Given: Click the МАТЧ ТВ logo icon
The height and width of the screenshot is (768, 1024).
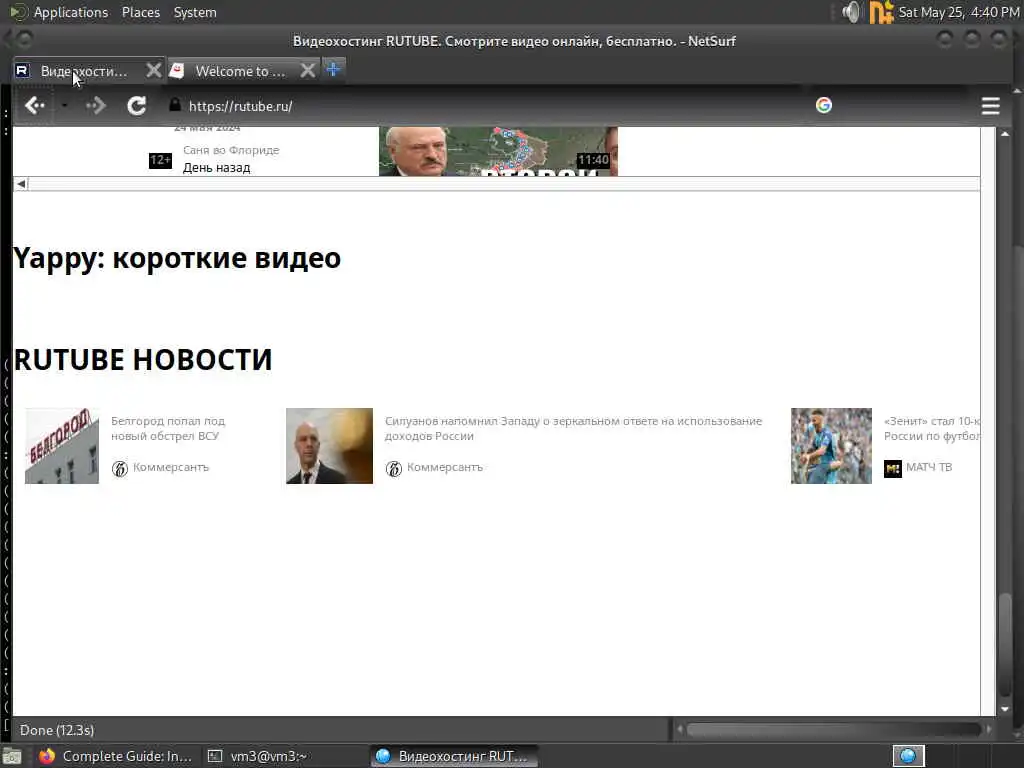Looking at the screenshot, I should pyautogui.click(x=892, y=468).
